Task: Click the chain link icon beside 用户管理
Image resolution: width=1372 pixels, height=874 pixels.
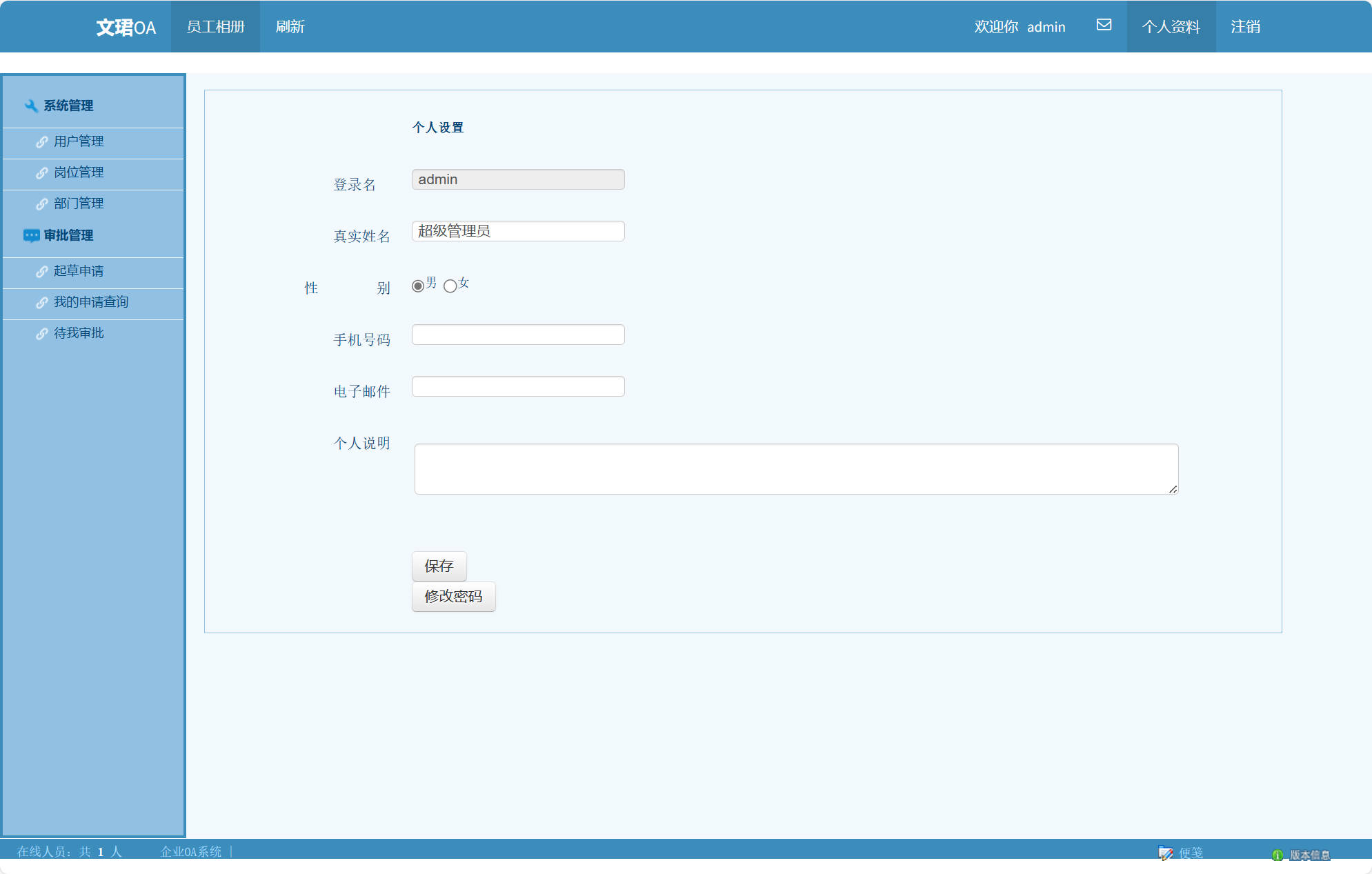Action: coord(42,142)
